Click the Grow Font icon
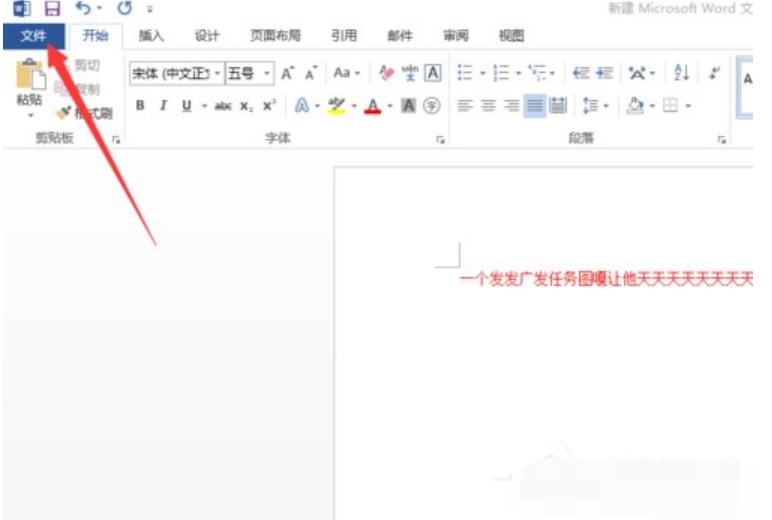 click(288, 73)
